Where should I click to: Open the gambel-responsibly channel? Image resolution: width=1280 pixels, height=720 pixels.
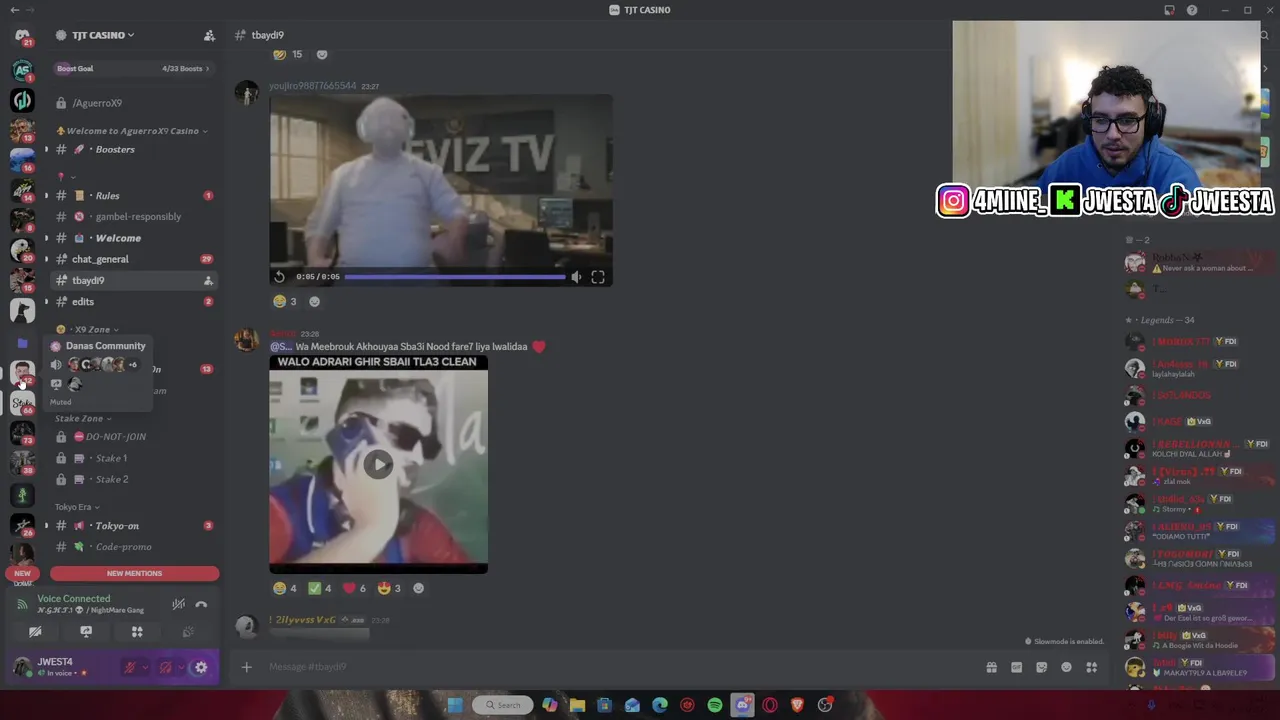[x=134, y=216]
